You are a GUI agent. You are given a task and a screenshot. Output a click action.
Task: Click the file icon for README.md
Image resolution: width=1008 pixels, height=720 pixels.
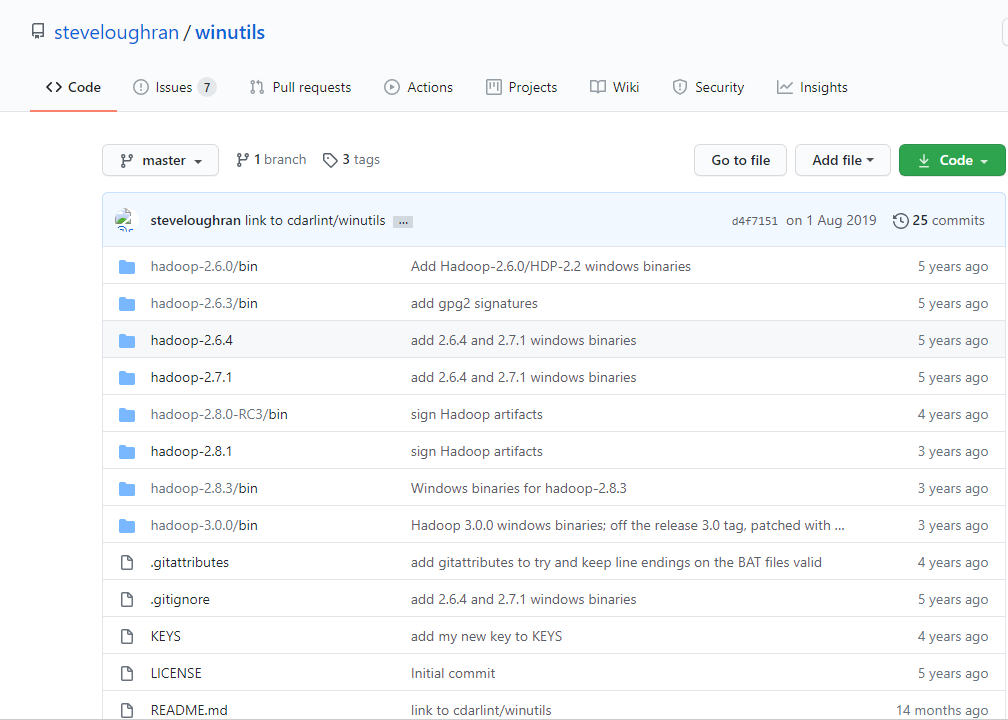[x=127, y=710]
